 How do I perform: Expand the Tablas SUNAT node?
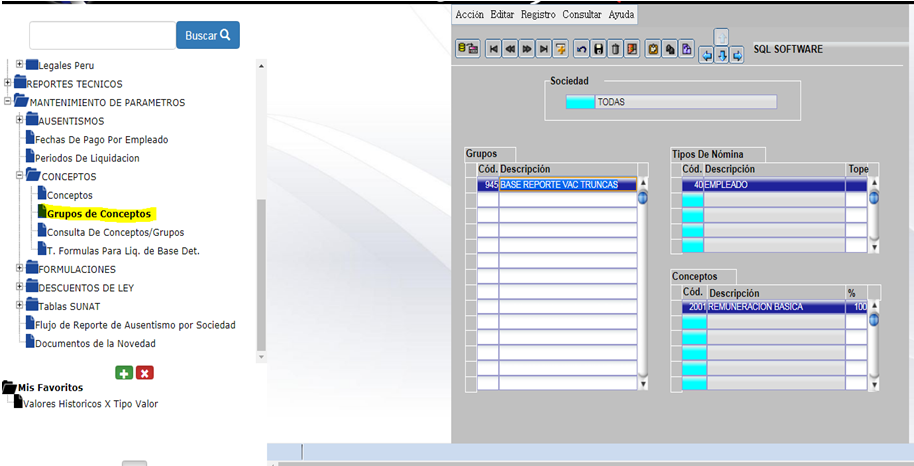click(x=19, y=305)
